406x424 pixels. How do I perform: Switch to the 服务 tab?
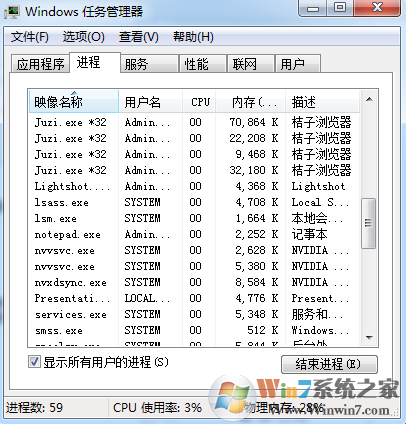click(149, 64)
